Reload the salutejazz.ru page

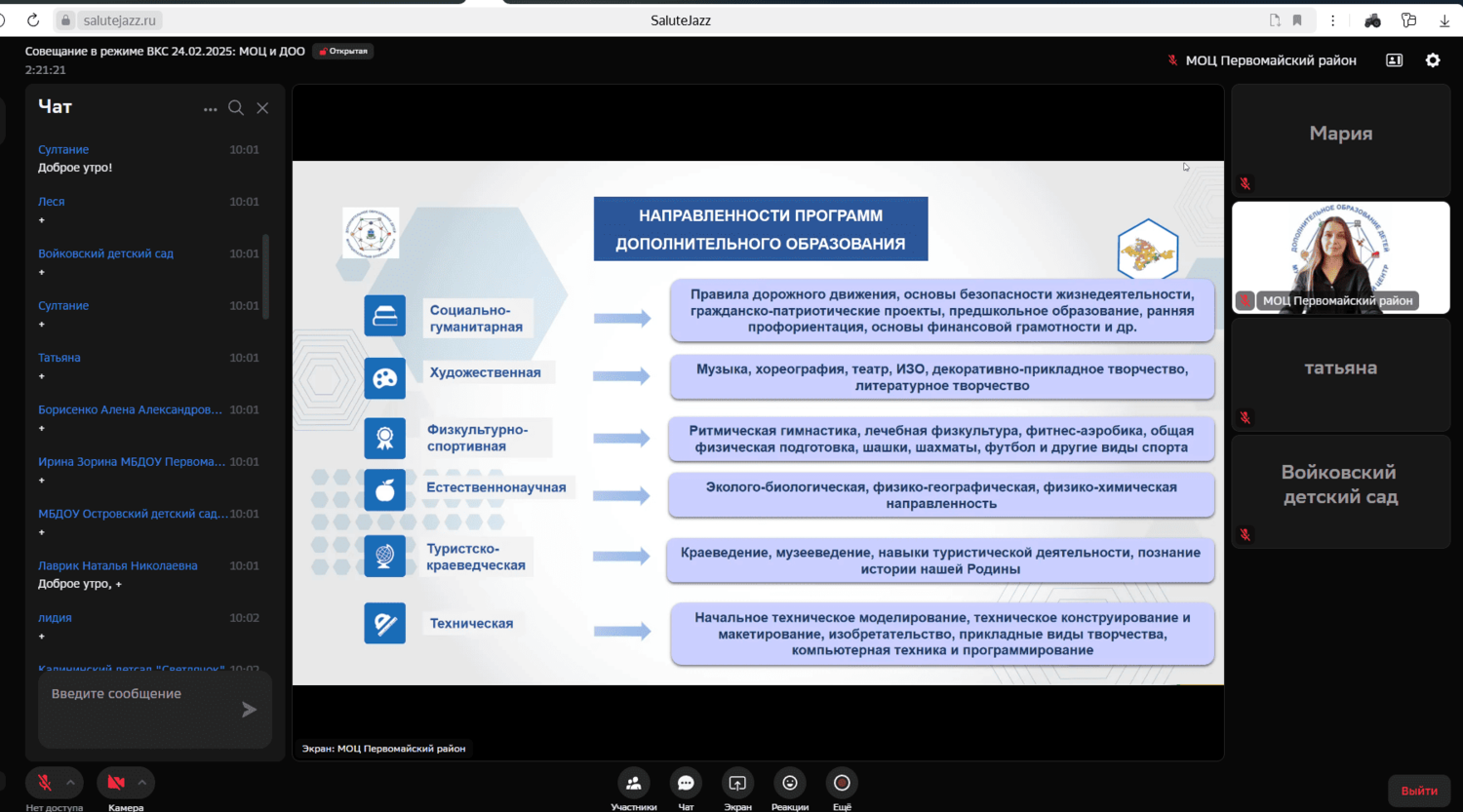click(x=33, y=19)
